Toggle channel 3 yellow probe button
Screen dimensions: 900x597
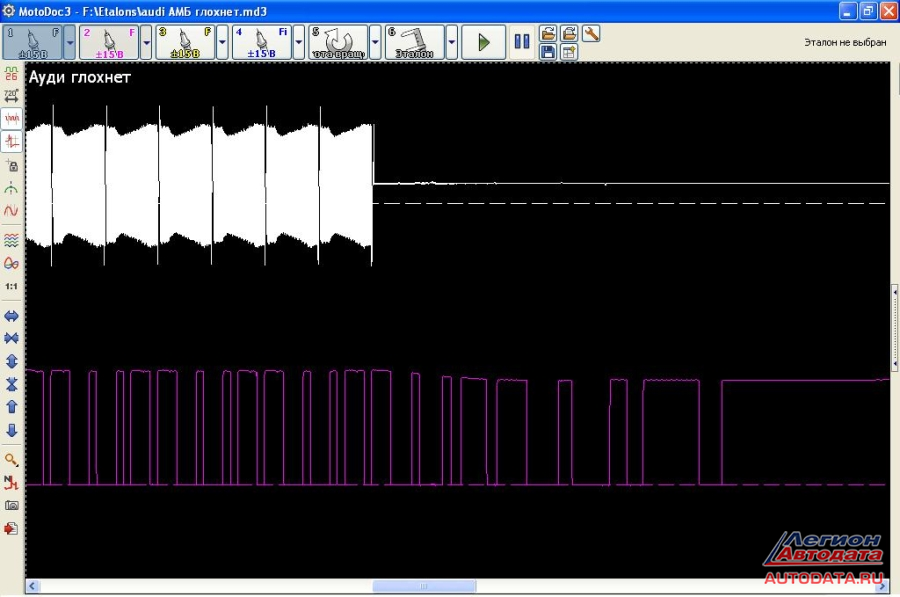(185, 42)
